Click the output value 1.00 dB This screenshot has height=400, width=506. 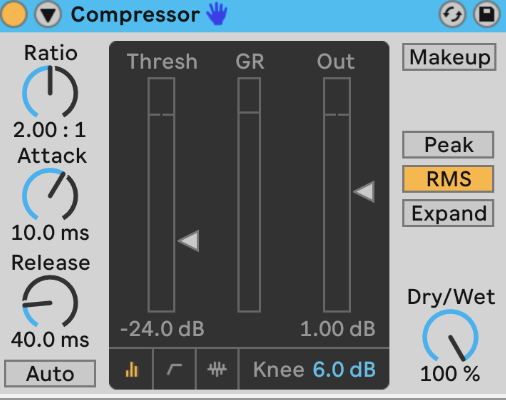338,329
